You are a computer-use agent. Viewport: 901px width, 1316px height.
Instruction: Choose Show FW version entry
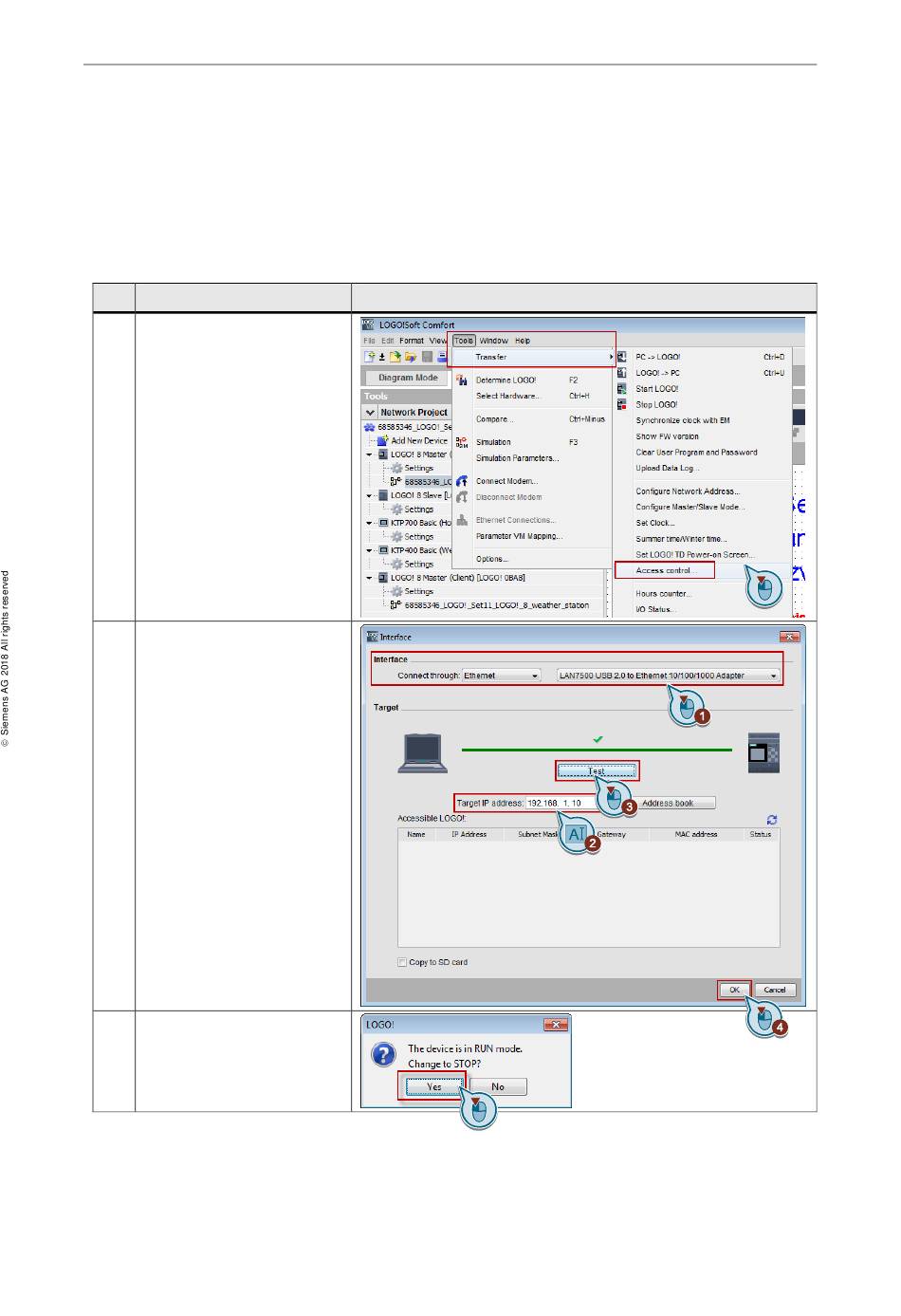click(667, 436)
